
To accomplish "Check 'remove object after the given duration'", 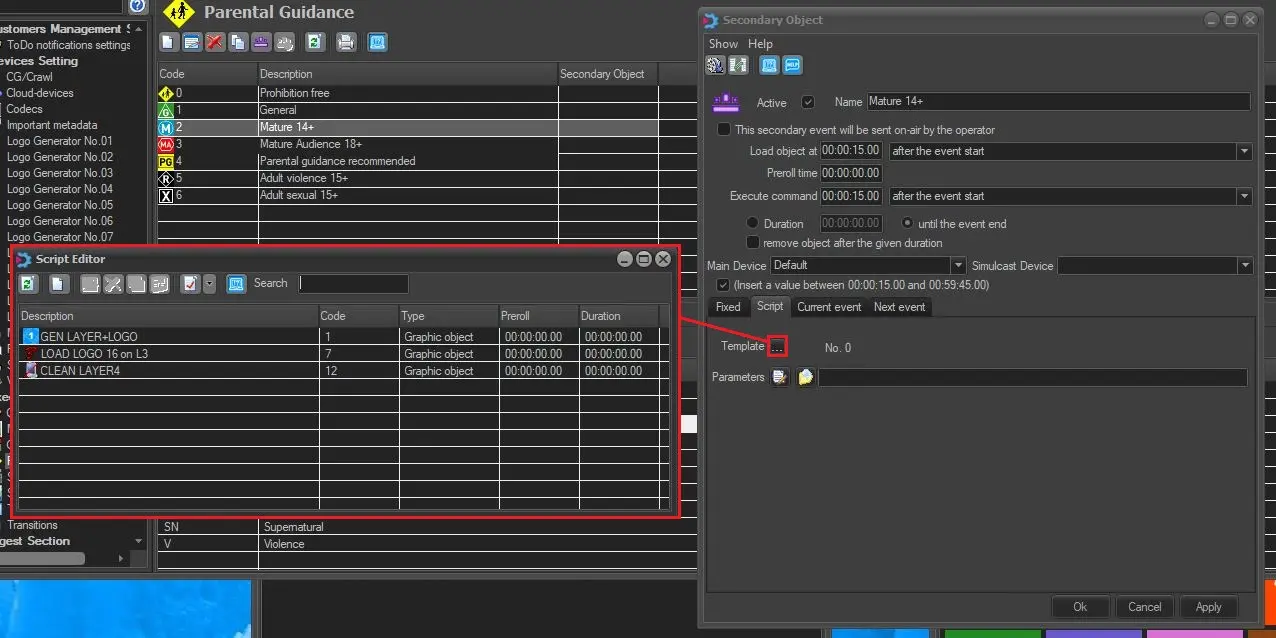I will [753, 243].
